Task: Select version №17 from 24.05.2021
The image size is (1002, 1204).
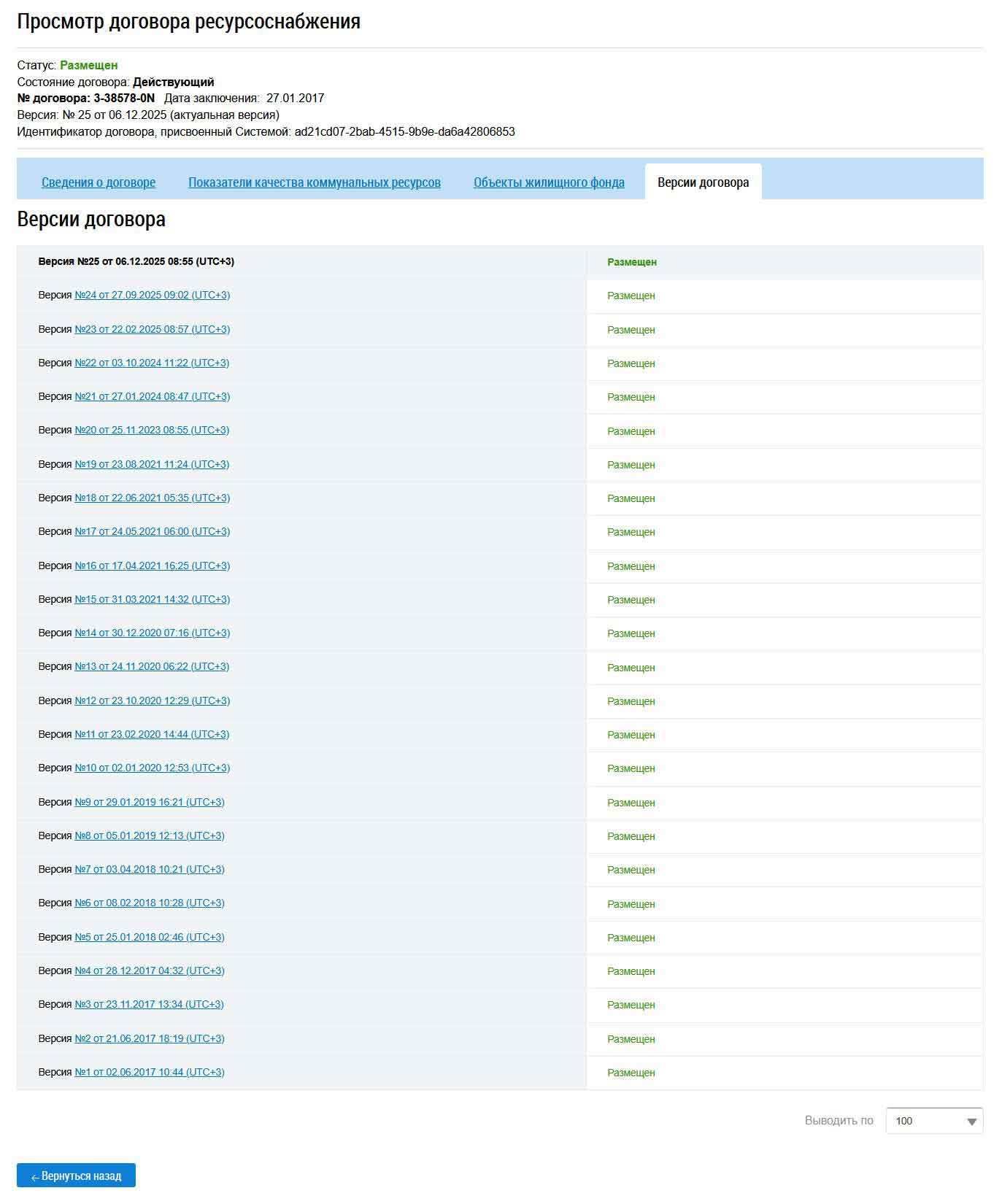Action: [x=152, y=531]
